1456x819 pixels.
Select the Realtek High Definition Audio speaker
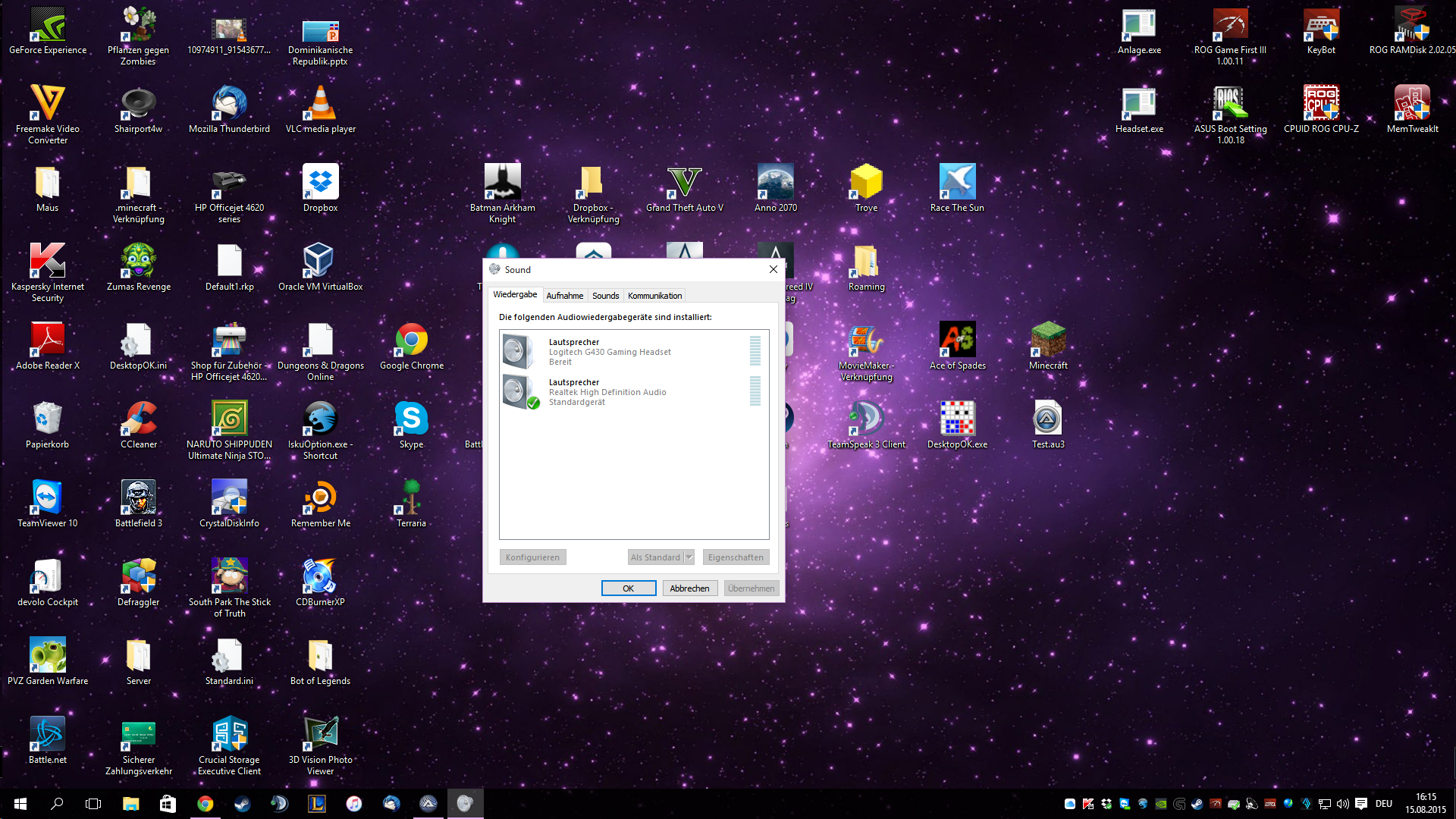607,392
